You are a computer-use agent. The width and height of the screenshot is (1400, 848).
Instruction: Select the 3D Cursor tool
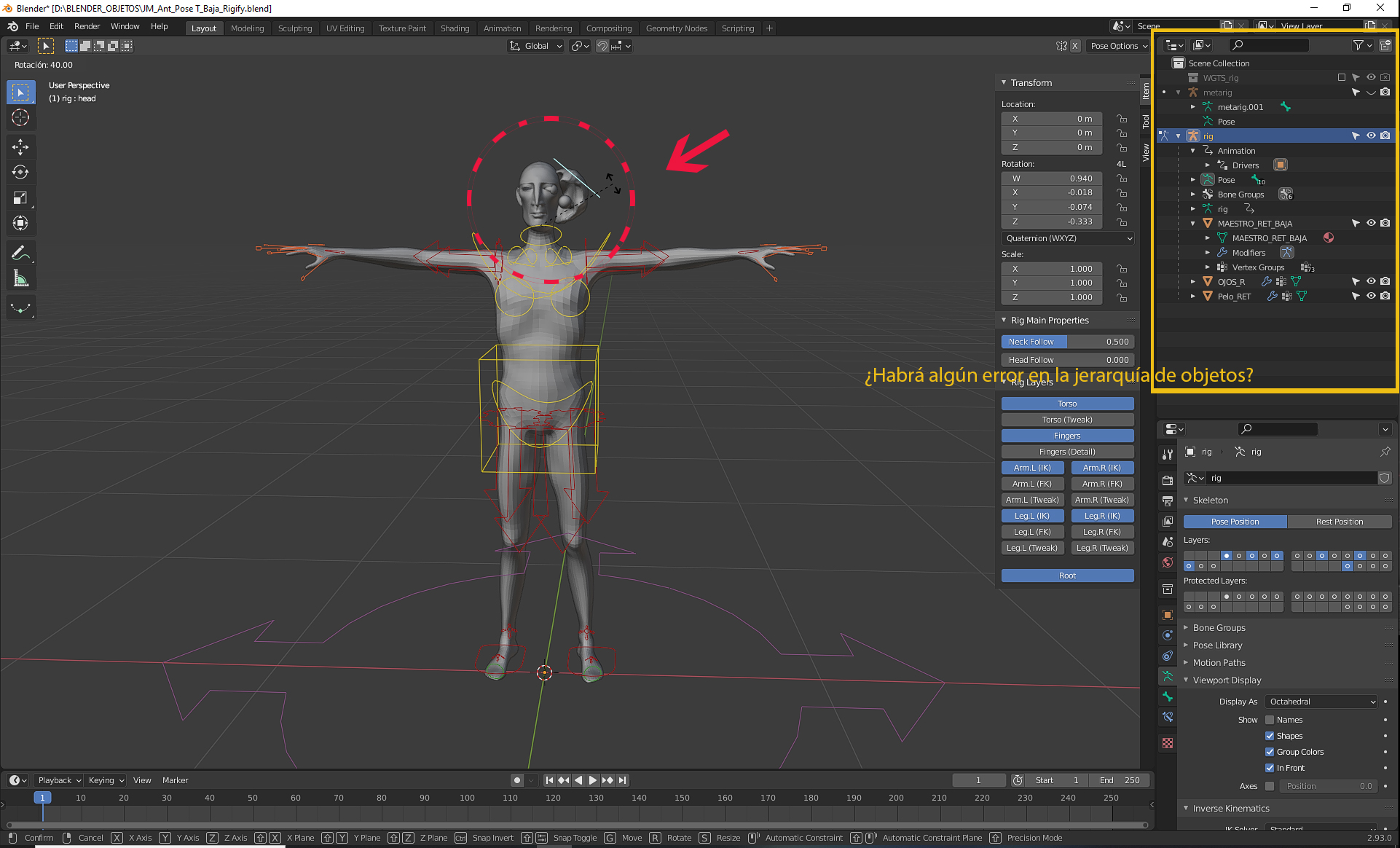(20, 117)
